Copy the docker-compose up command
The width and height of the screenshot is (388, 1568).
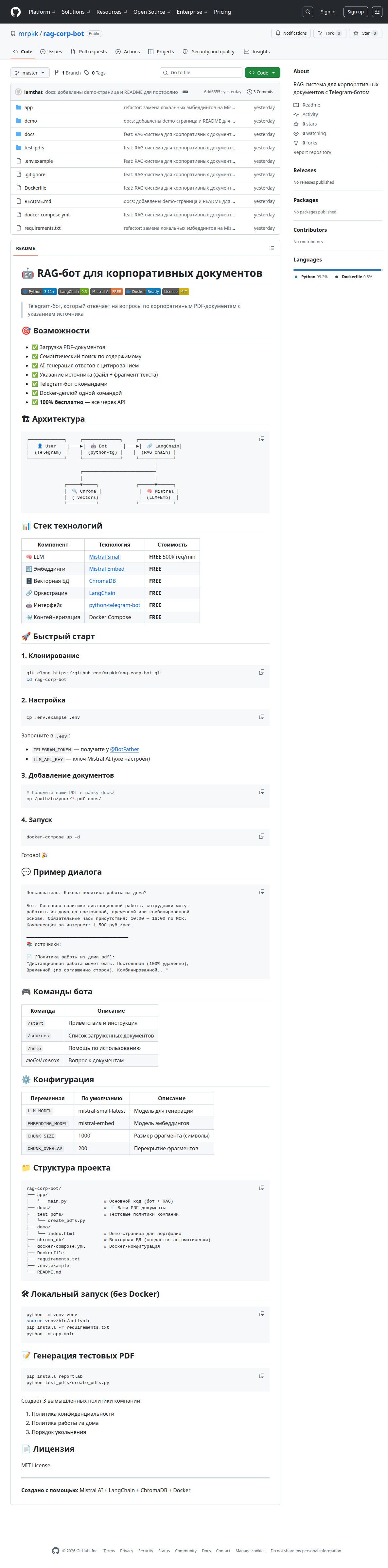point(261,836)
